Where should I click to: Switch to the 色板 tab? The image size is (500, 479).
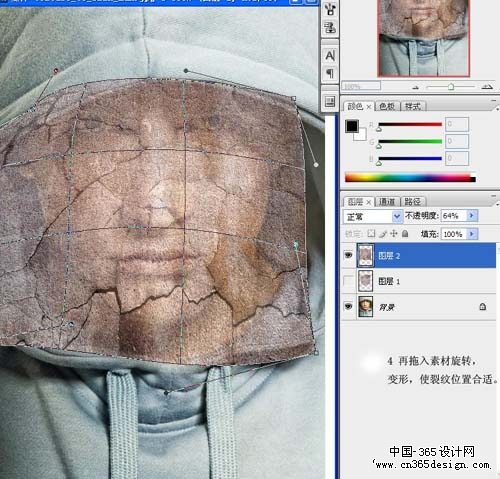pos(387,106)
